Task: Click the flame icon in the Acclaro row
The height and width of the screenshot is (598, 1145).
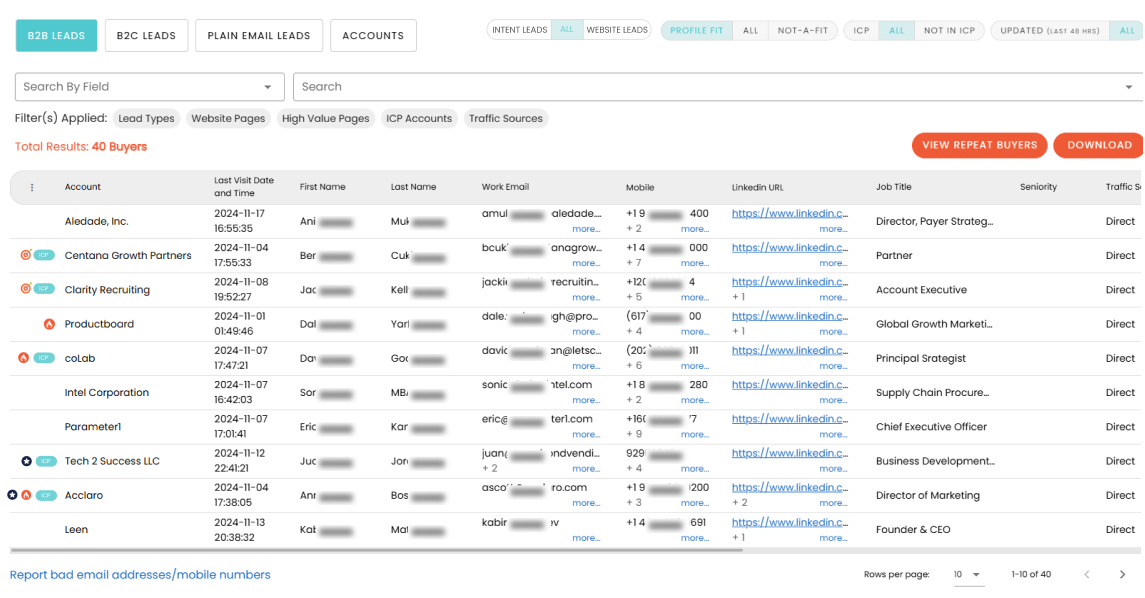Action: (x=26, y=495)
